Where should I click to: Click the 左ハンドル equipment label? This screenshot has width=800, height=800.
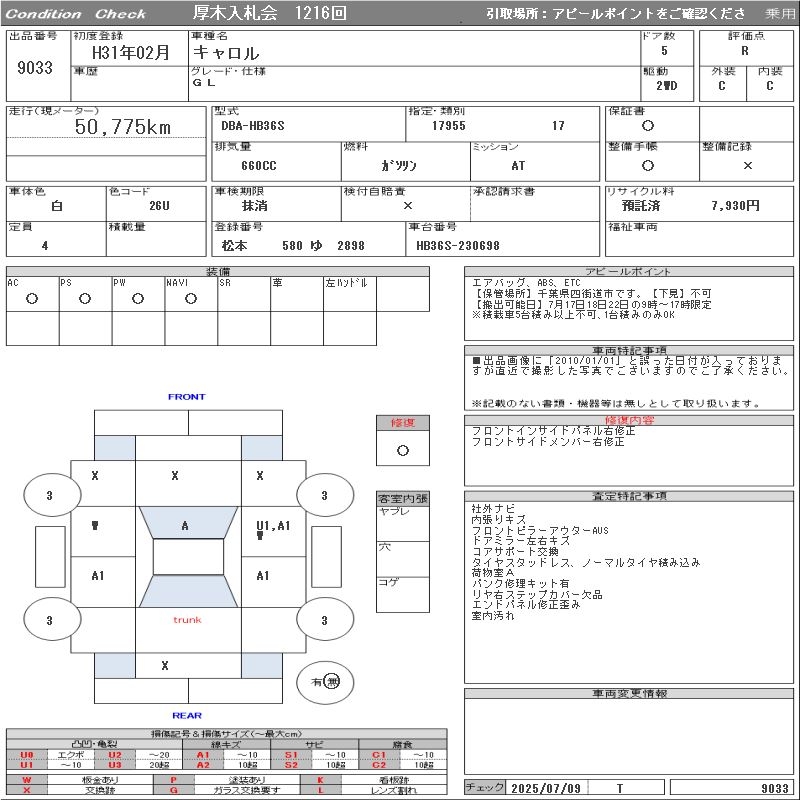click(x=346, y=283)
